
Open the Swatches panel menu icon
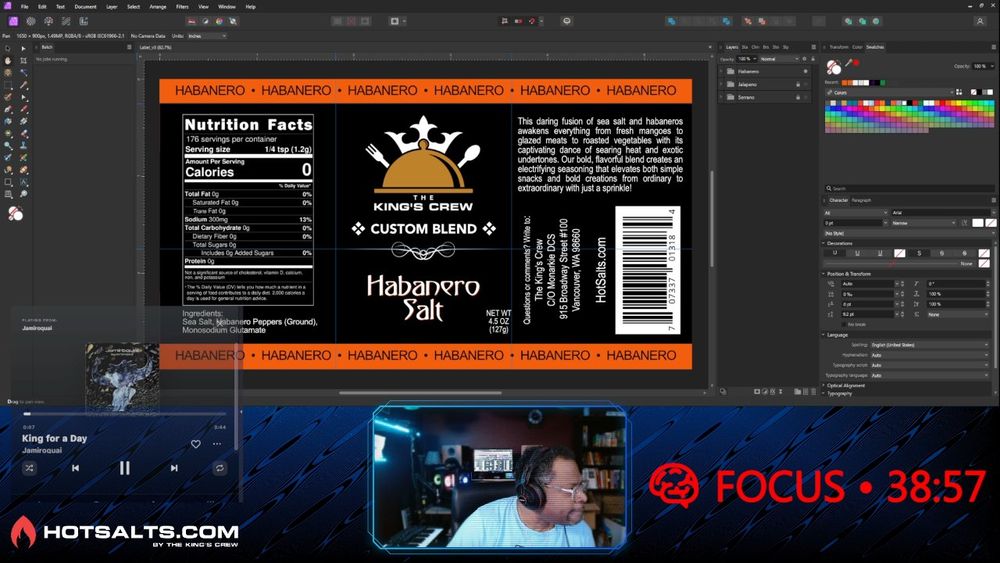coord(994,47)
